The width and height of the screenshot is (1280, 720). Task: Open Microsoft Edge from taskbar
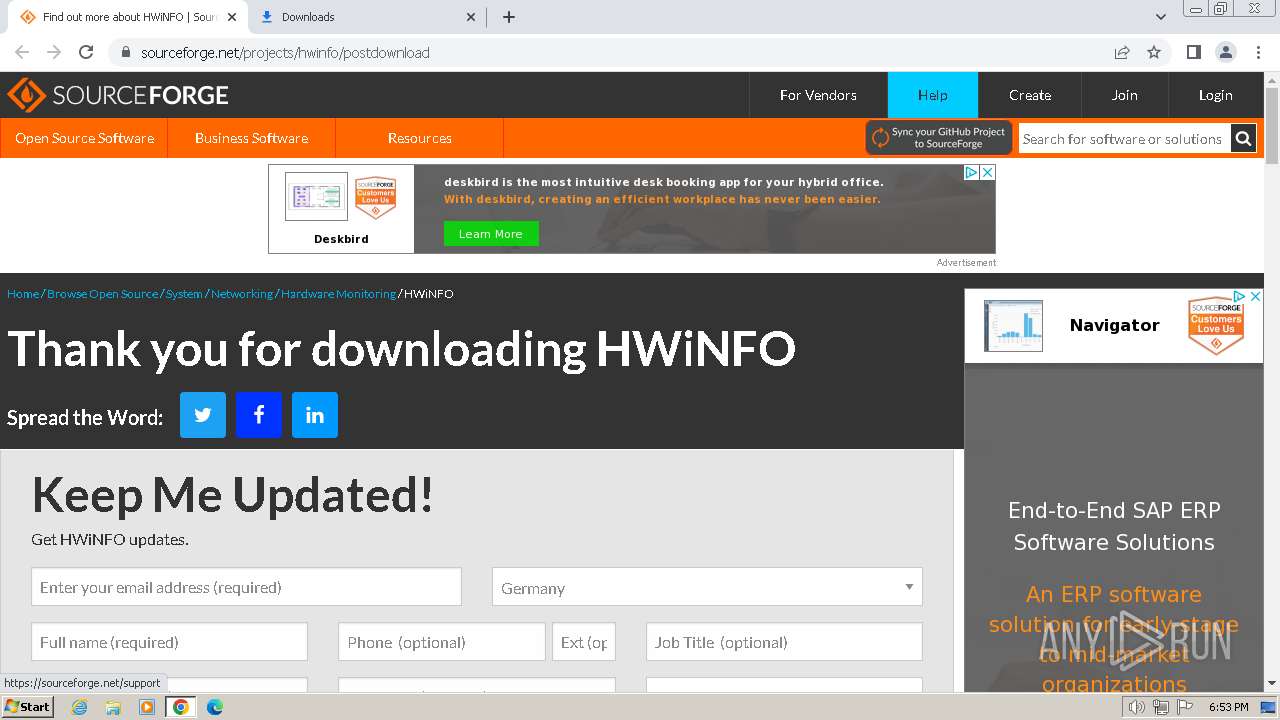tap(214, 707)
